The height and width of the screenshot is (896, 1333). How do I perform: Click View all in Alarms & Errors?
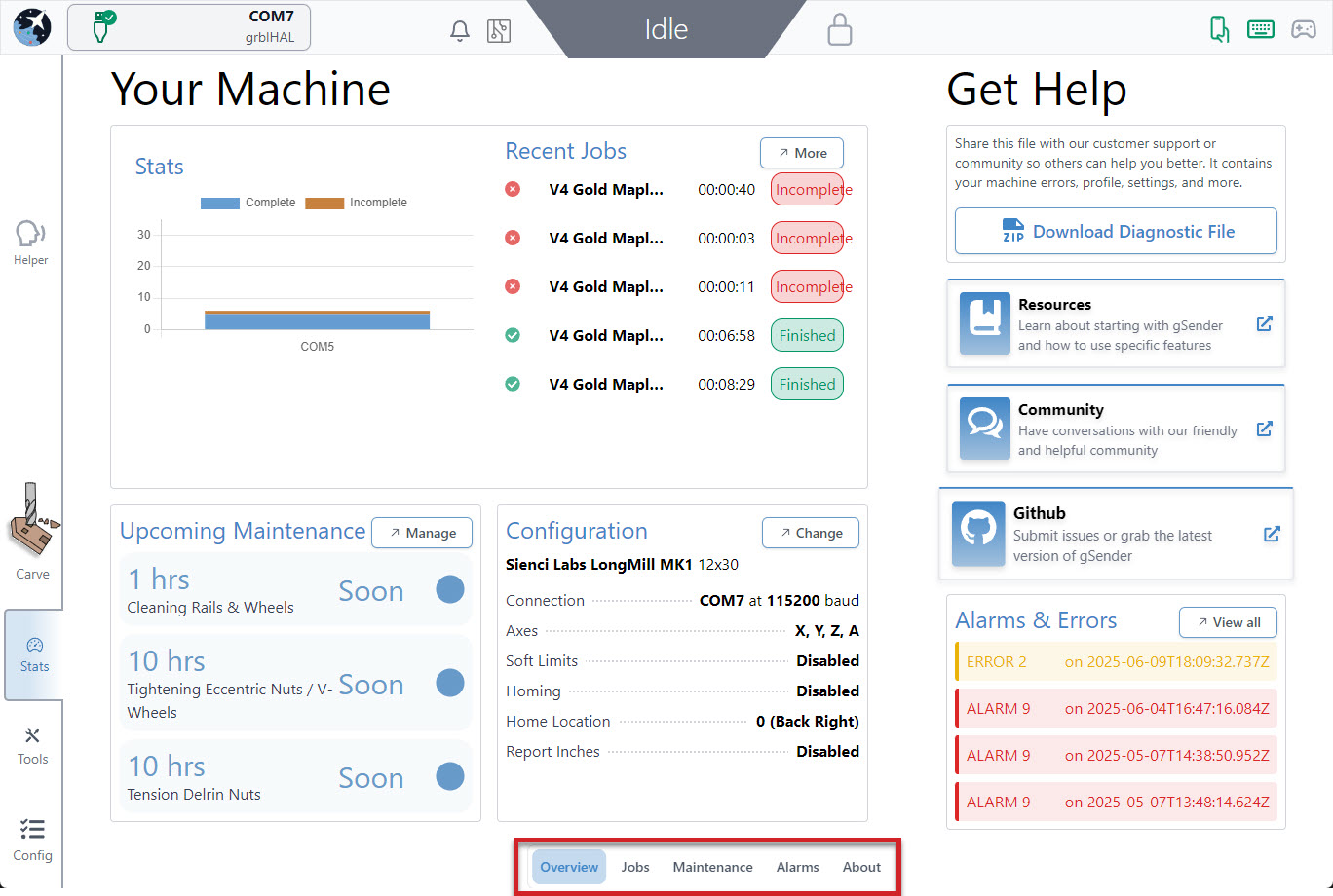pyautogui.click(x=1228, y=622)
